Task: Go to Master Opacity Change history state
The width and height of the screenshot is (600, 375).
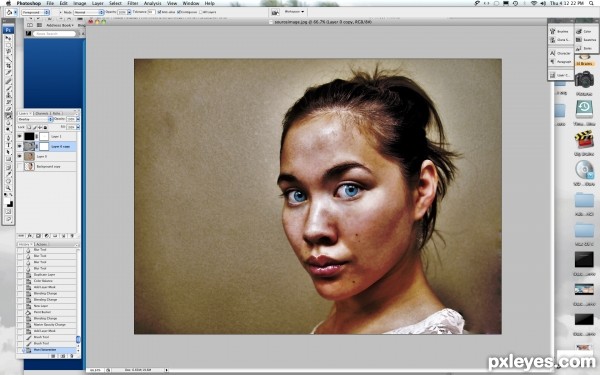Action: coord(50,324)
